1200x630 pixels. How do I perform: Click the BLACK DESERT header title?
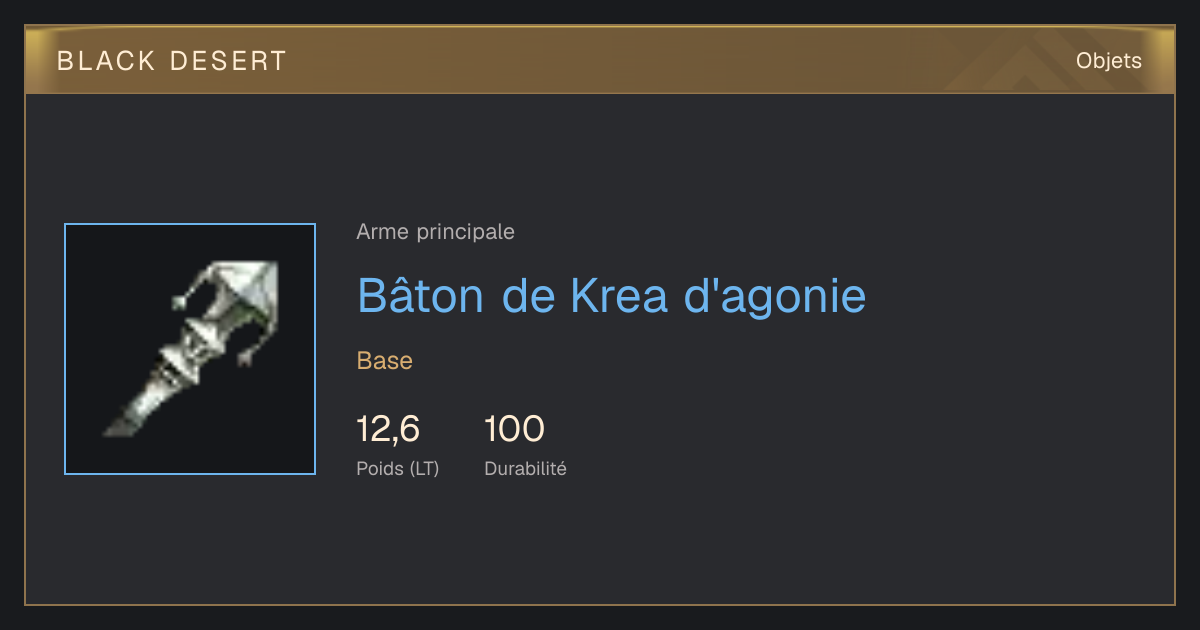point(172,61)
